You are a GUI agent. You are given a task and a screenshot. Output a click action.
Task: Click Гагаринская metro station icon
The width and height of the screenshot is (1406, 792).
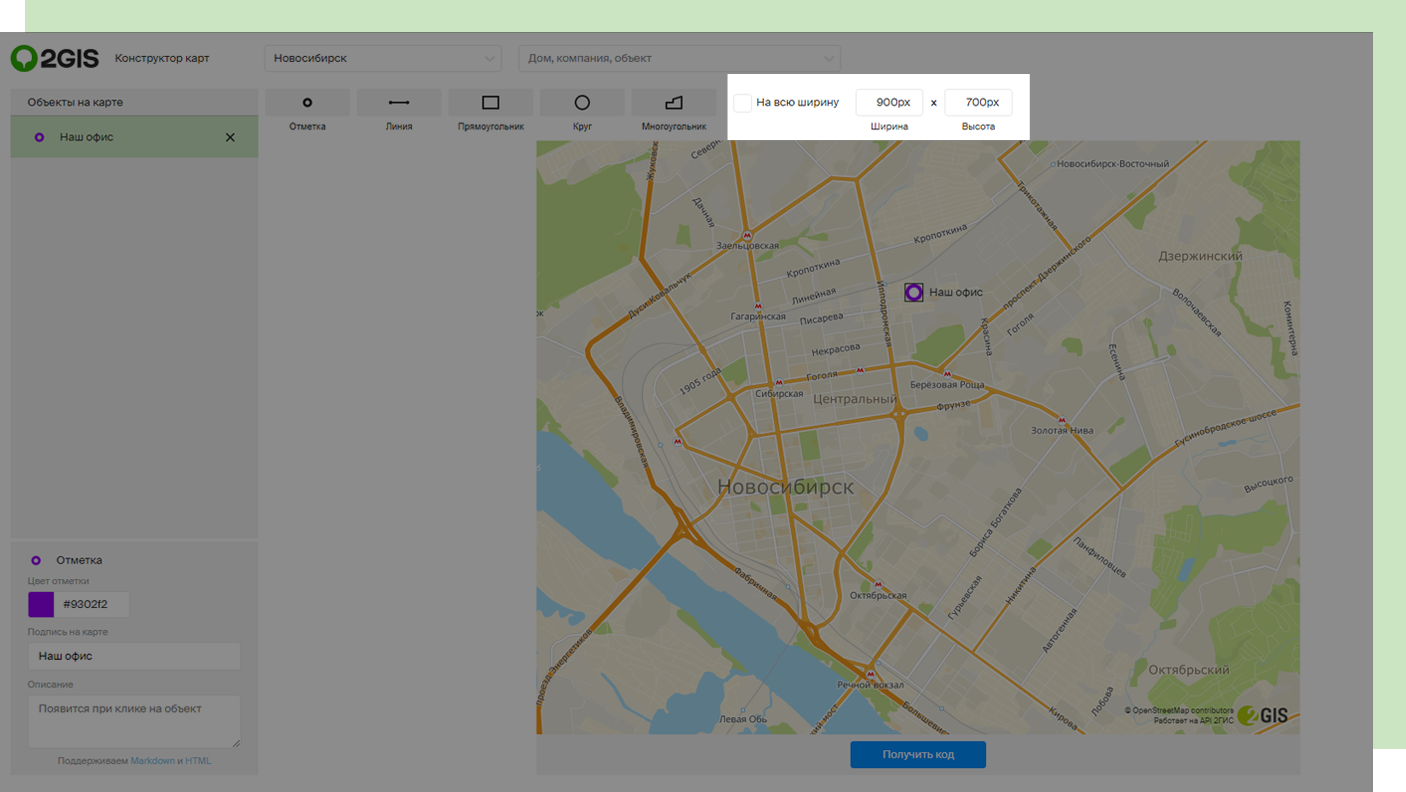[758, 306]
